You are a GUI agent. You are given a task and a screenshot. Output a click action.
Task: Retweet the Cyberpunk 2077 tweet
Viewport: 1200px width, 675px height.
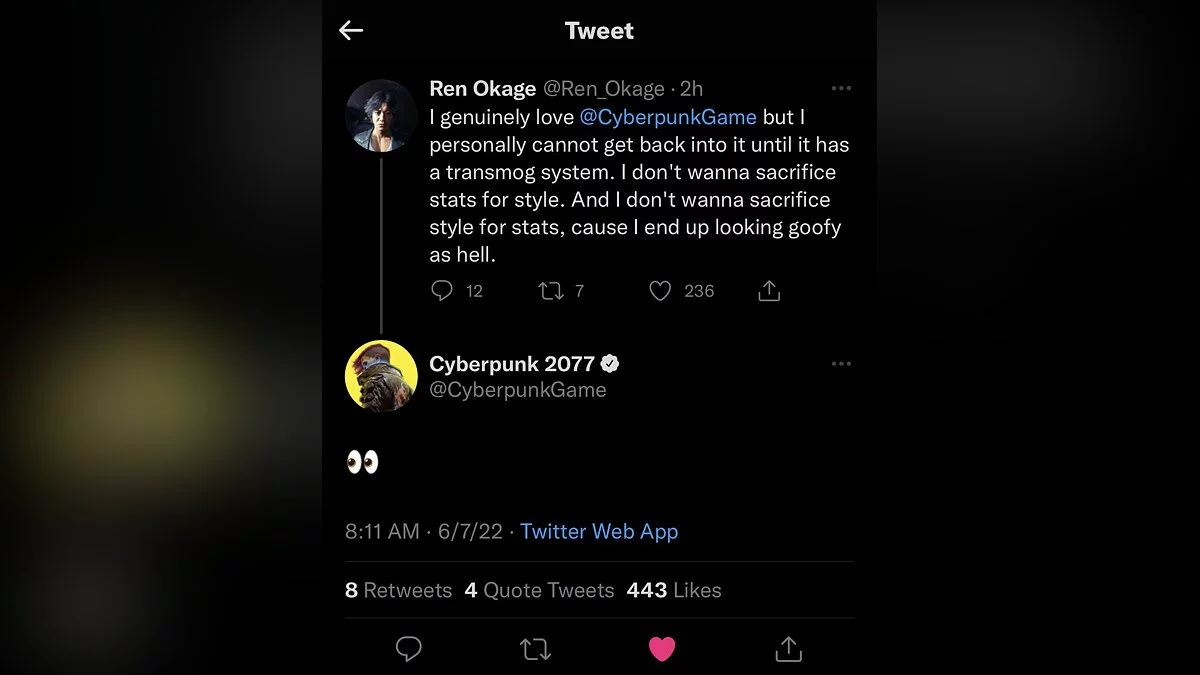pyautogui.click(x=536, y=649)
